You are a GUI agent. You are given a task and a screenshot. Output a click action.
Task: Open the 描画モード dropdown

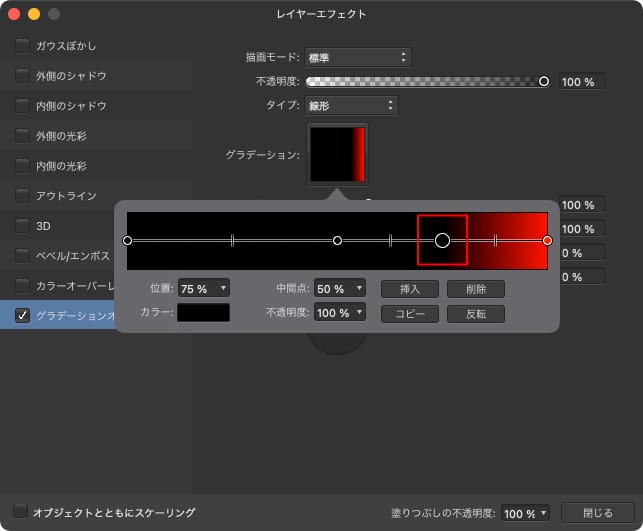357,57
